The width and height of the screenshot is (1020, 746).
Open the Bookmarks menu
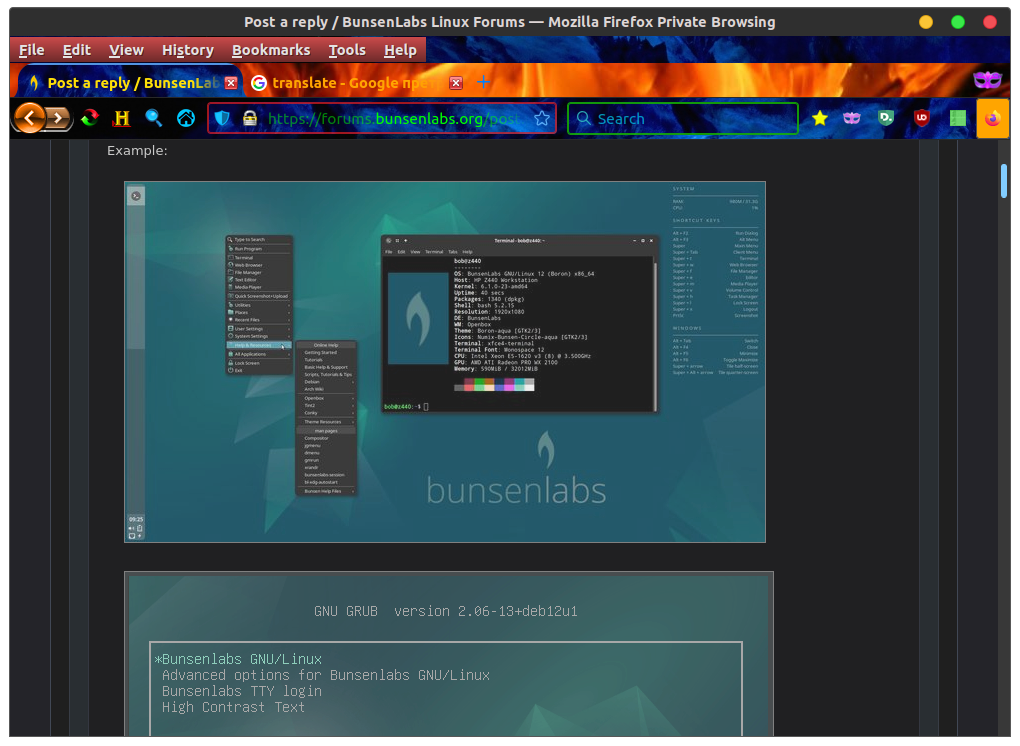271,50
